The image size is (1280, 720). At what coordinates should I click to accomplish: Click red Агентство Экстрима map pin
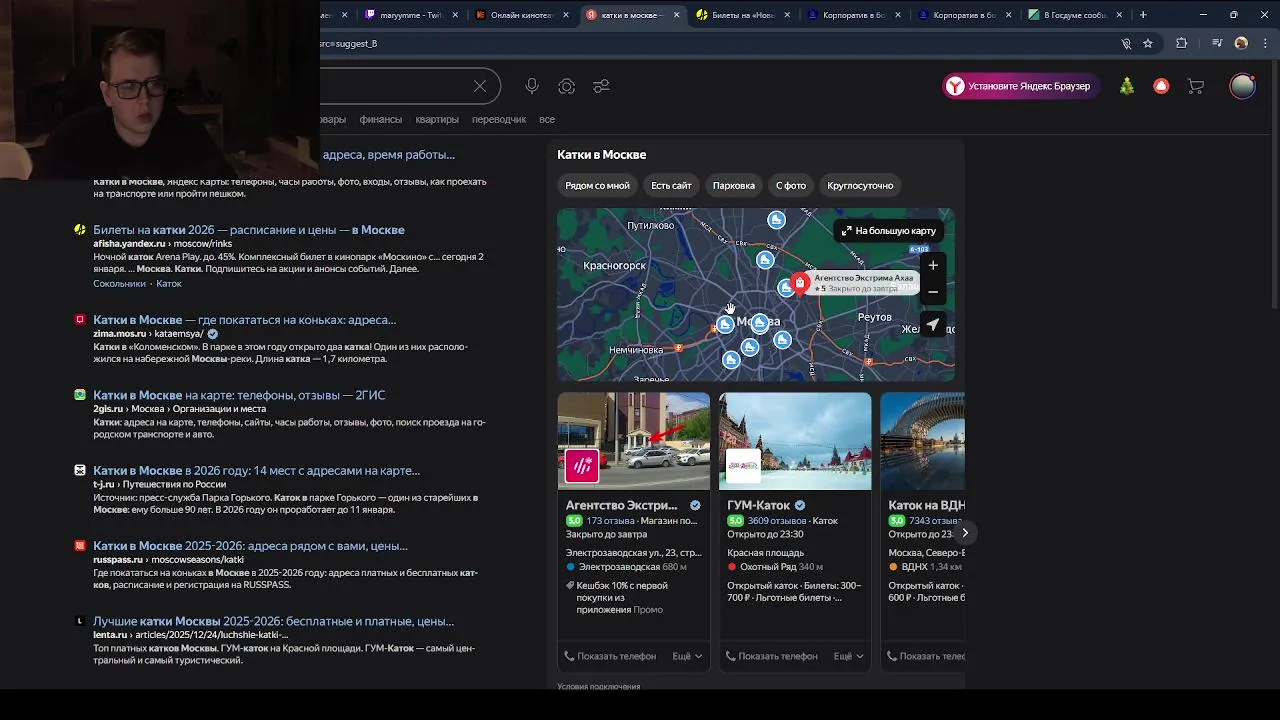coord(799,283)
